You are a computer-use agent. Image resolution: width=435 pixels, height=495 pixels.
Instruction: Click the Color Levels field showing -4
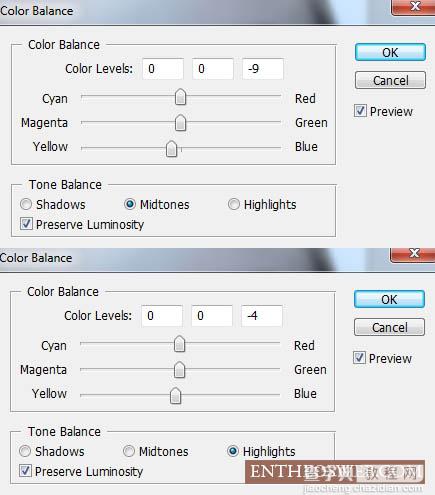[262, 316]
